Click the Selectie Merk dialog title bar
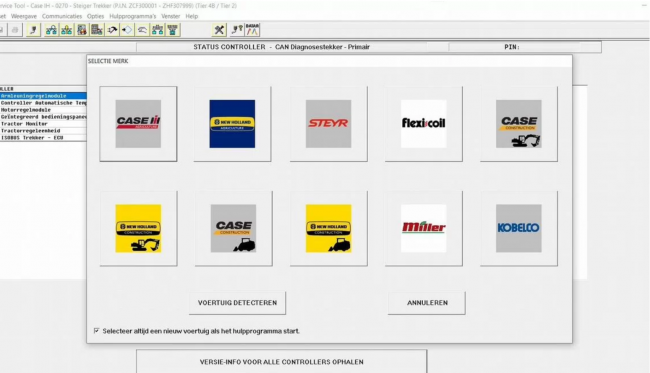This screenshot has width=650, height=373. pyautogui.click(x=329, y=61)
